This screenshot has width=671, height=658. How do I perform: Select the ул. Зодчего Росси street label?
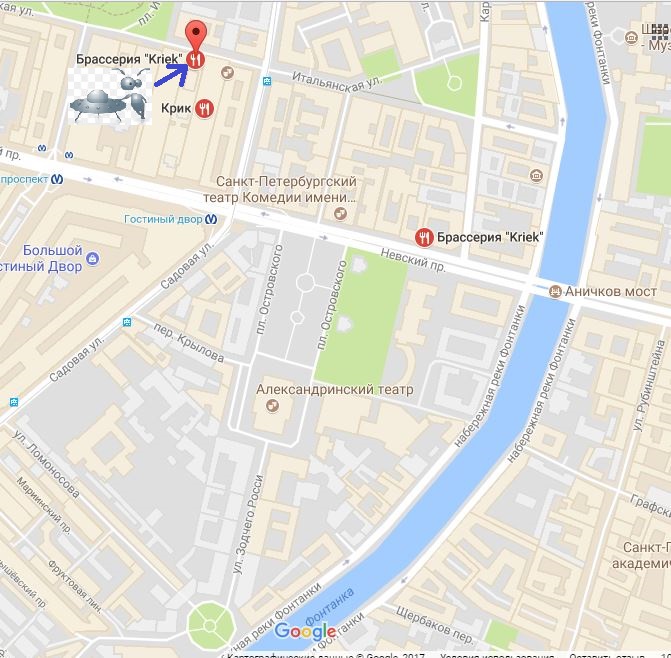pyautogui.click(x=248, y=524)
